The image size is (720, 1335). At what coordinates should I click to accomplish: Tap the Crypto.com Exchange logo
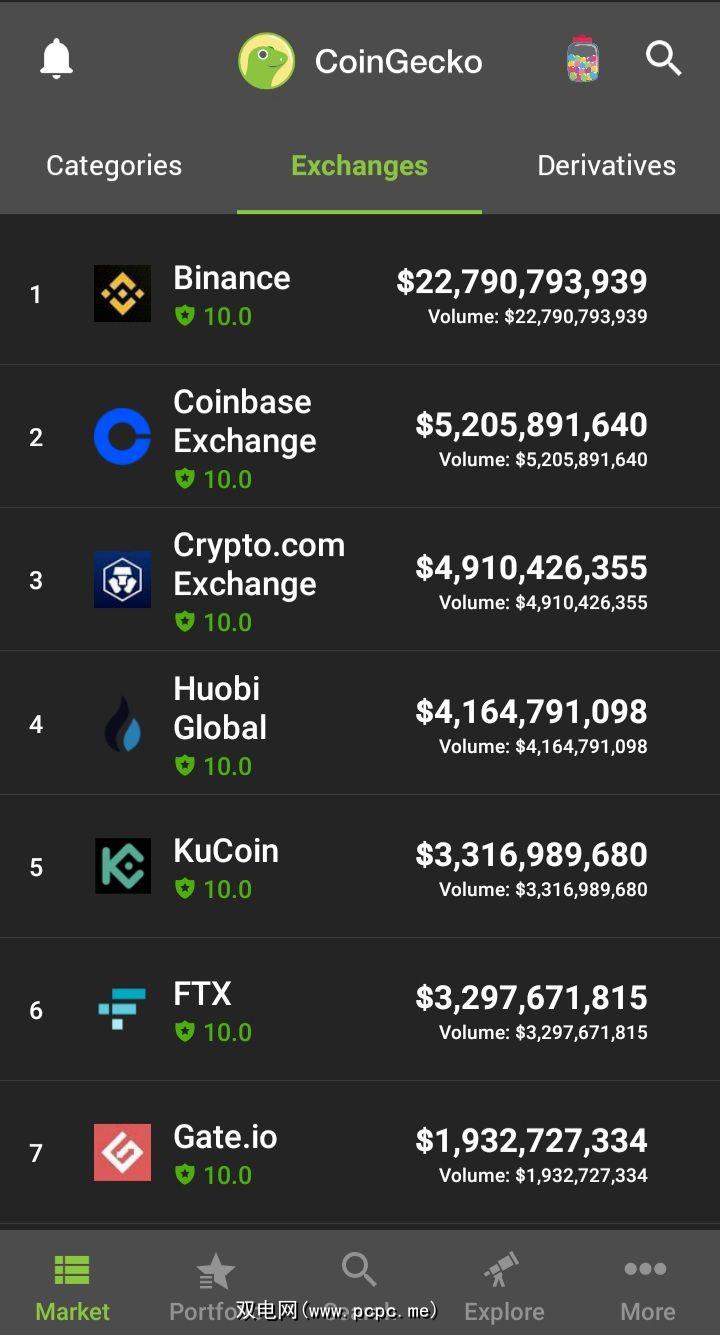coord(122,580)
